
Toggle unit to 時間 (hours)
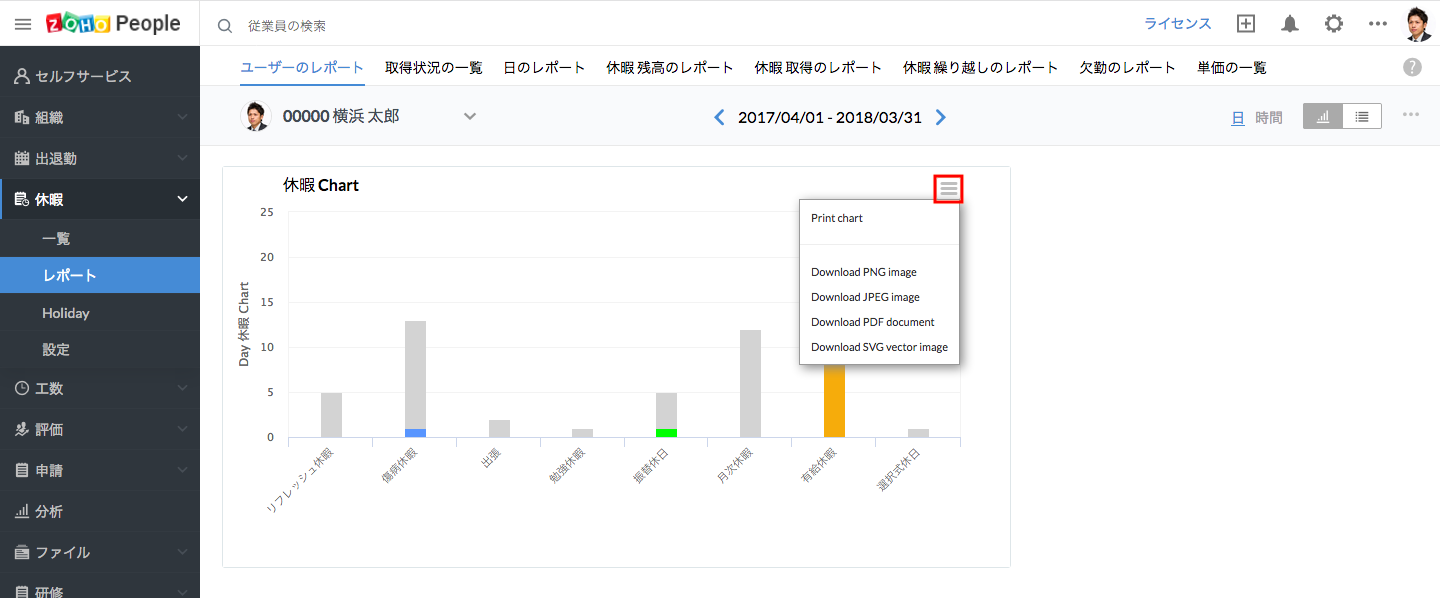point(1269,118)
